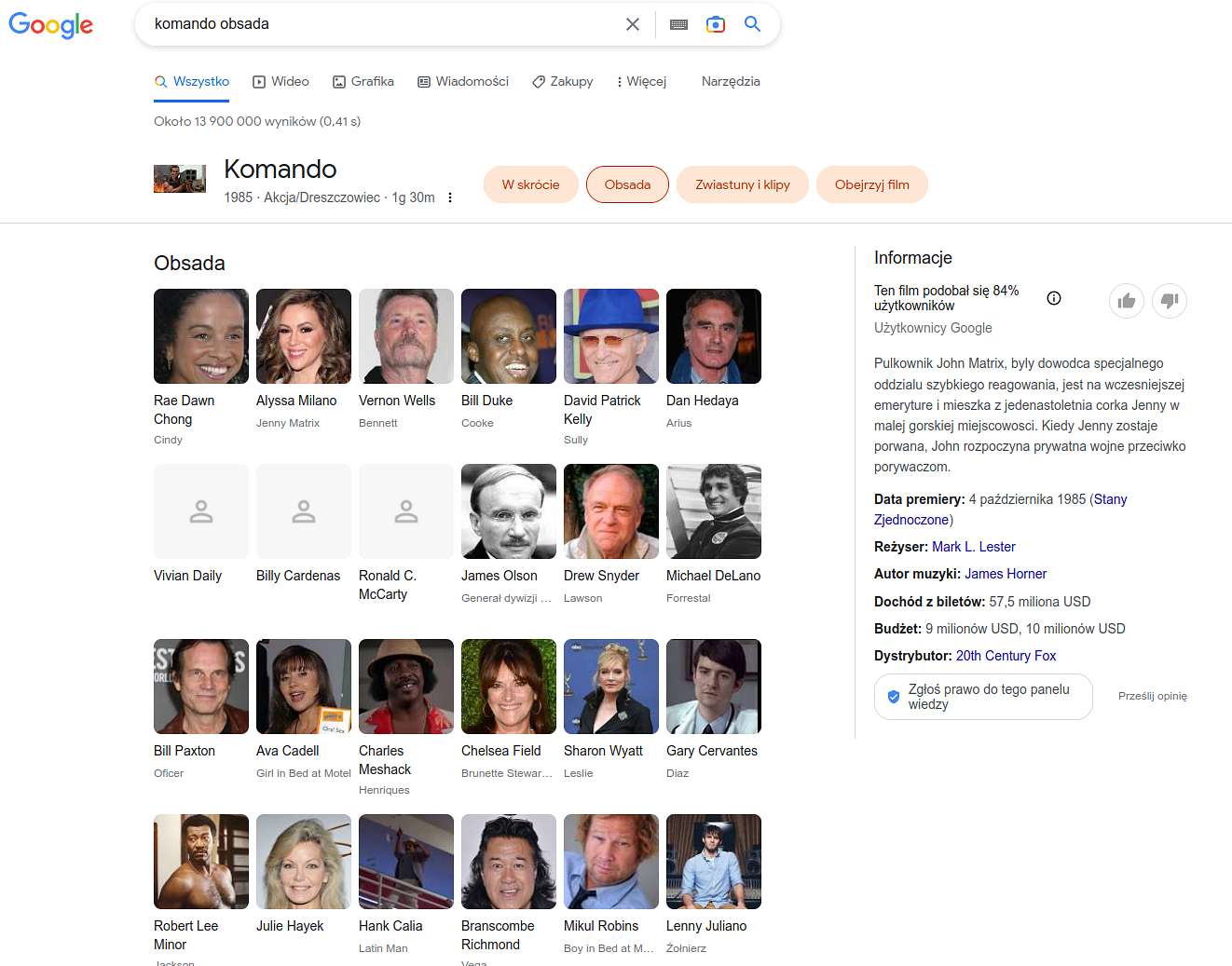Open the 20th Century Fox link
The image size is (1232, 966).
click(x=1006, y=656)
